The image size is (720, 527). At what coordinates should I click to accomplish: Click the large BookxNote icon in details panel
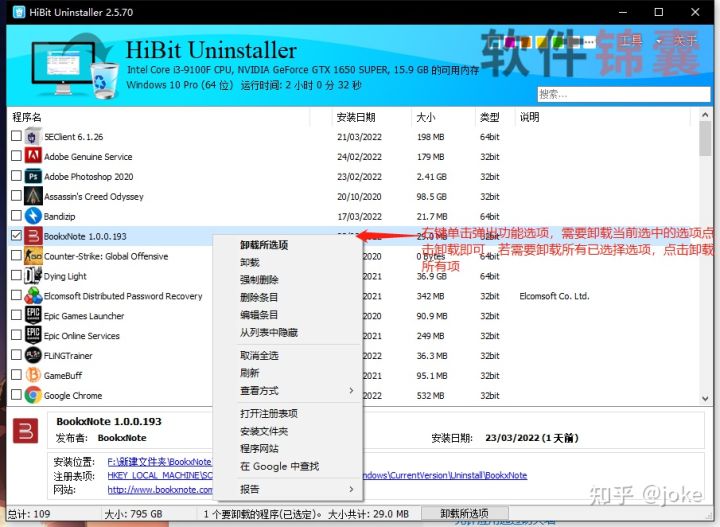click(26, 431)
